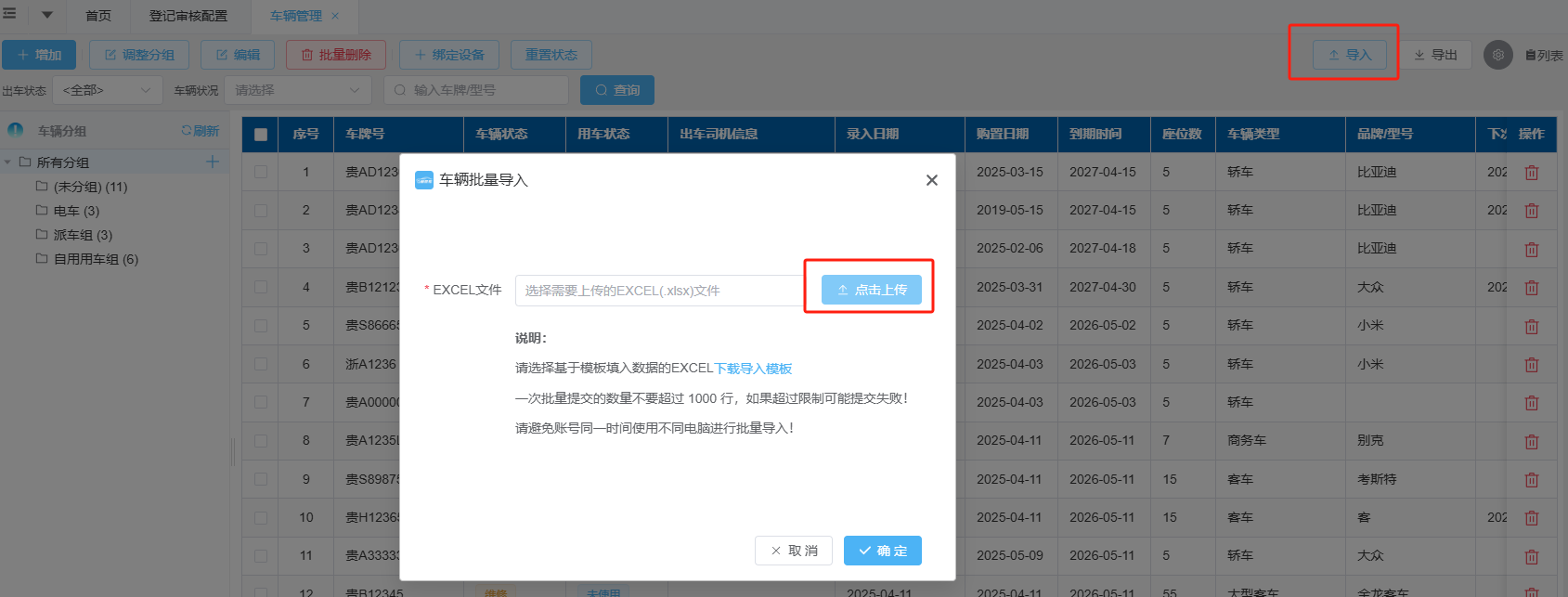This screenshot has height=597, width=1568.
Task: Close the 车辆管理 tab using its x
Action: (335, 16)
